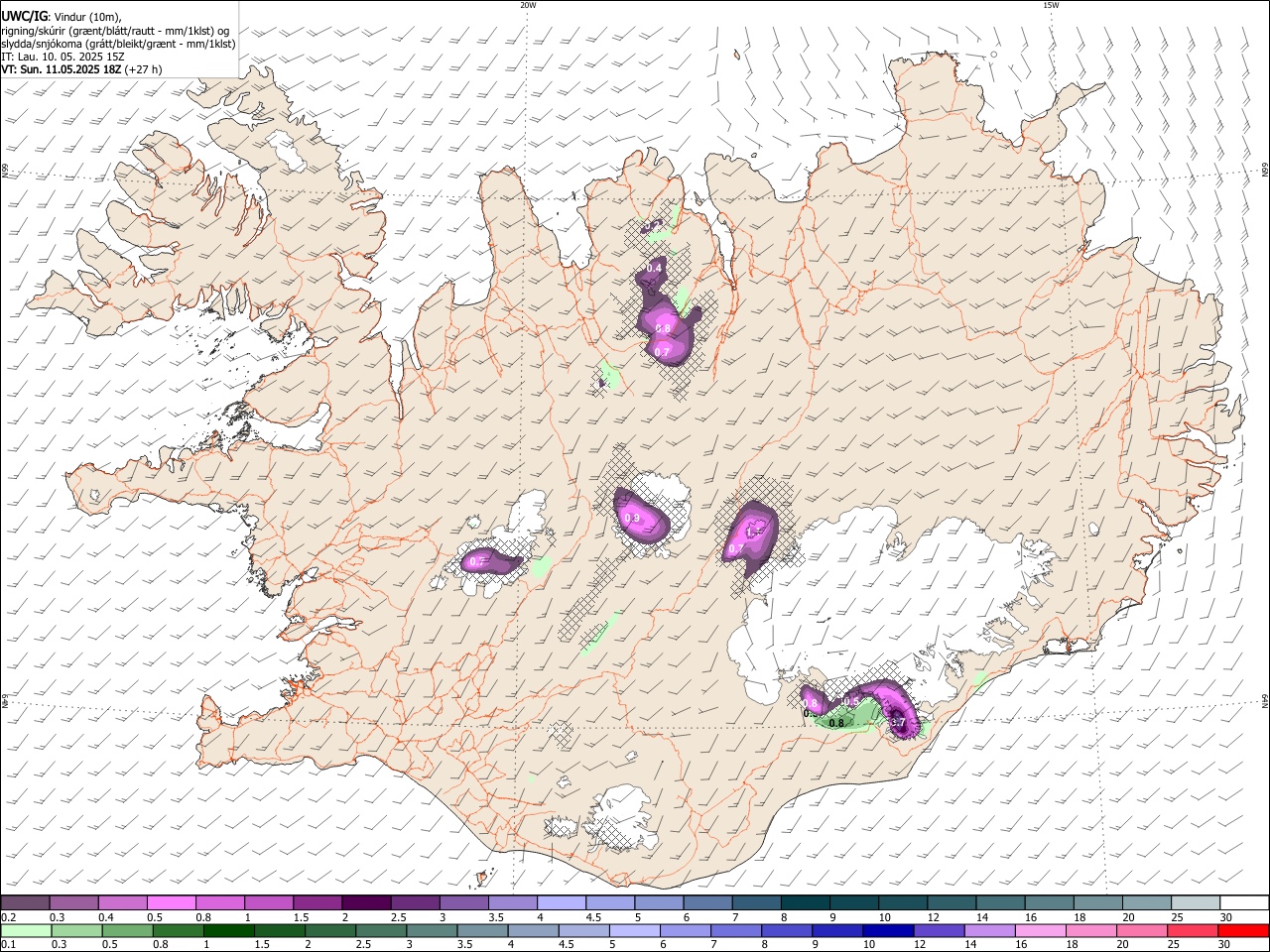Click the '0.1' label on the lower legend scale
Image resolution: width=1270 pixels, height=952 pixels.
(7, 945)
